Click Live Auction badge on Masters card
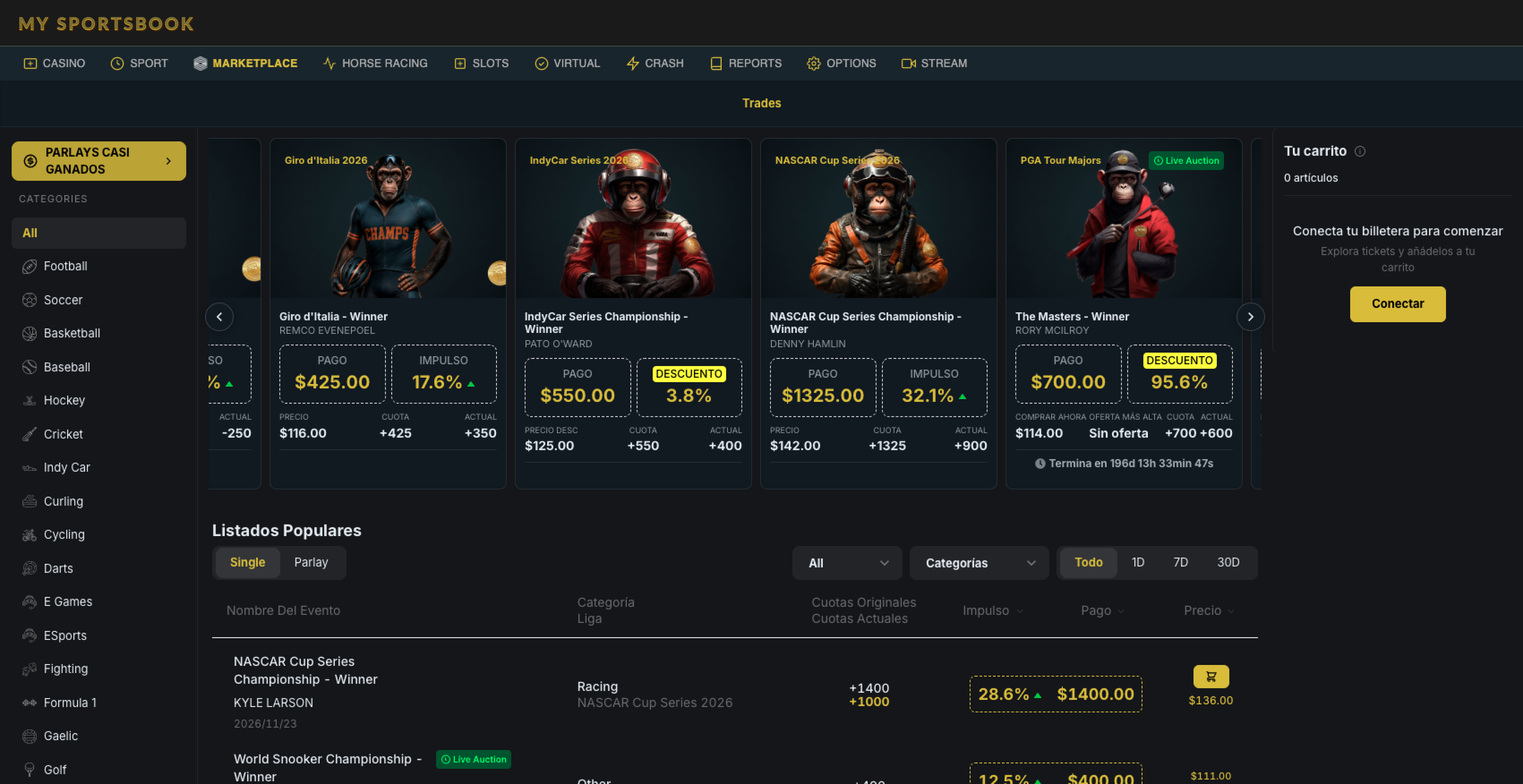Viewport: 1523px width, 784px height. click(x=1186, y=161)
